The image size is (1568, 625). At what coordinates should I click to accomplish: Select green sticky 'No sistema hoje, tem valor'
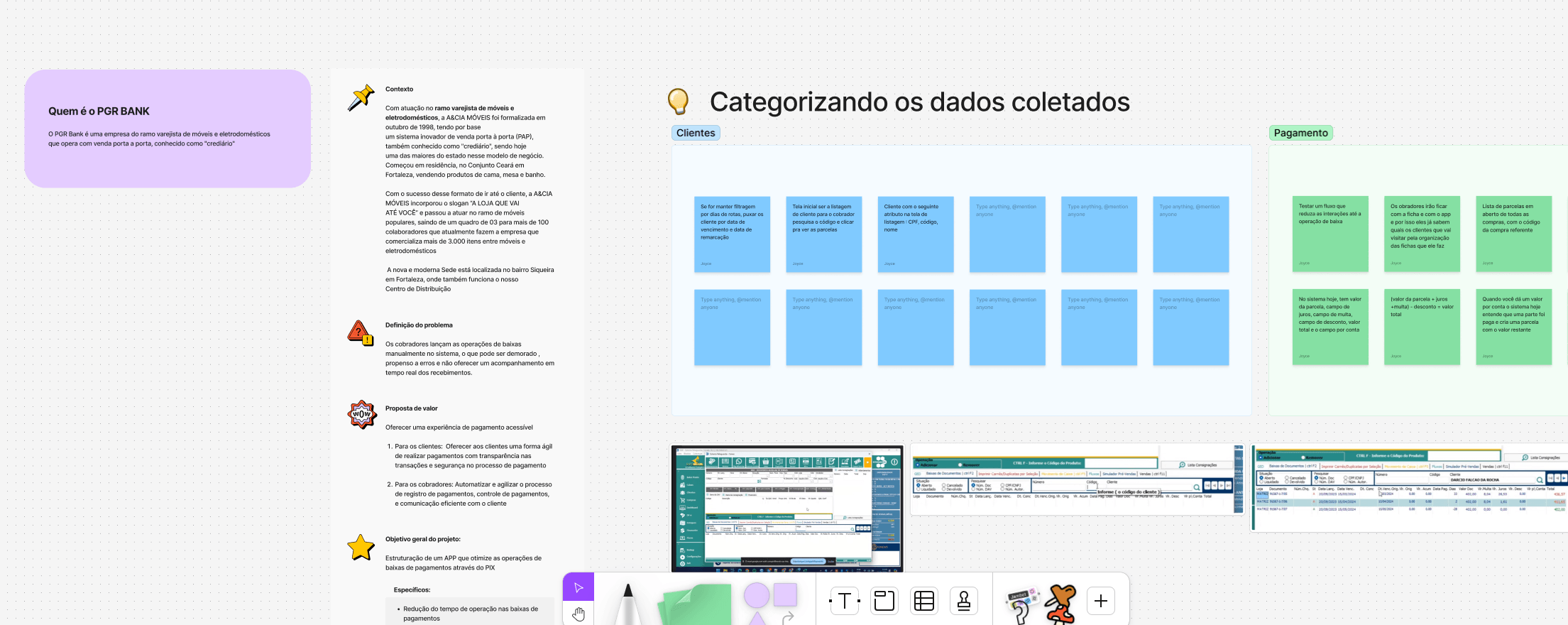[1330, 327]
